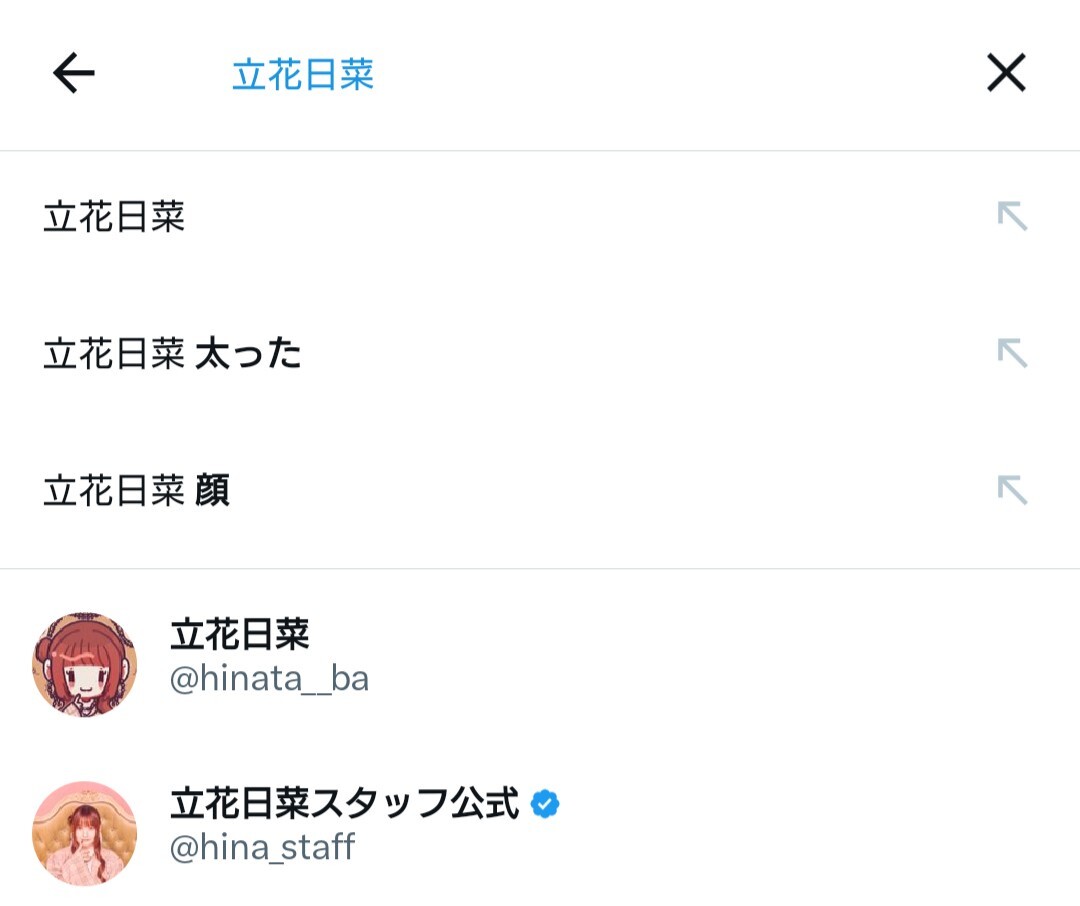Choose the 立花日菜 太った search suggestion
This screenshot has height=906, width=1080.
[172, 354]
